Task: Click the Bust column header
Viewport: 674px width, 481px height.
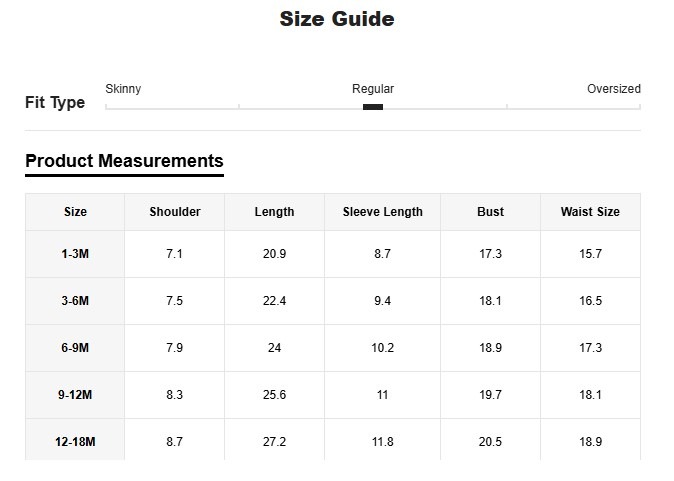Action: tap(490, 212)
